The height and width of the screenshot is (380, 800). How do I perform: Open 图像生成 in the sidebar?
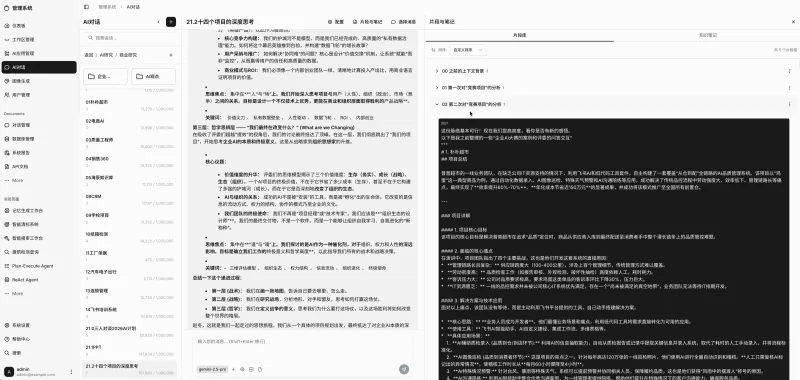[x=39, y=81]
